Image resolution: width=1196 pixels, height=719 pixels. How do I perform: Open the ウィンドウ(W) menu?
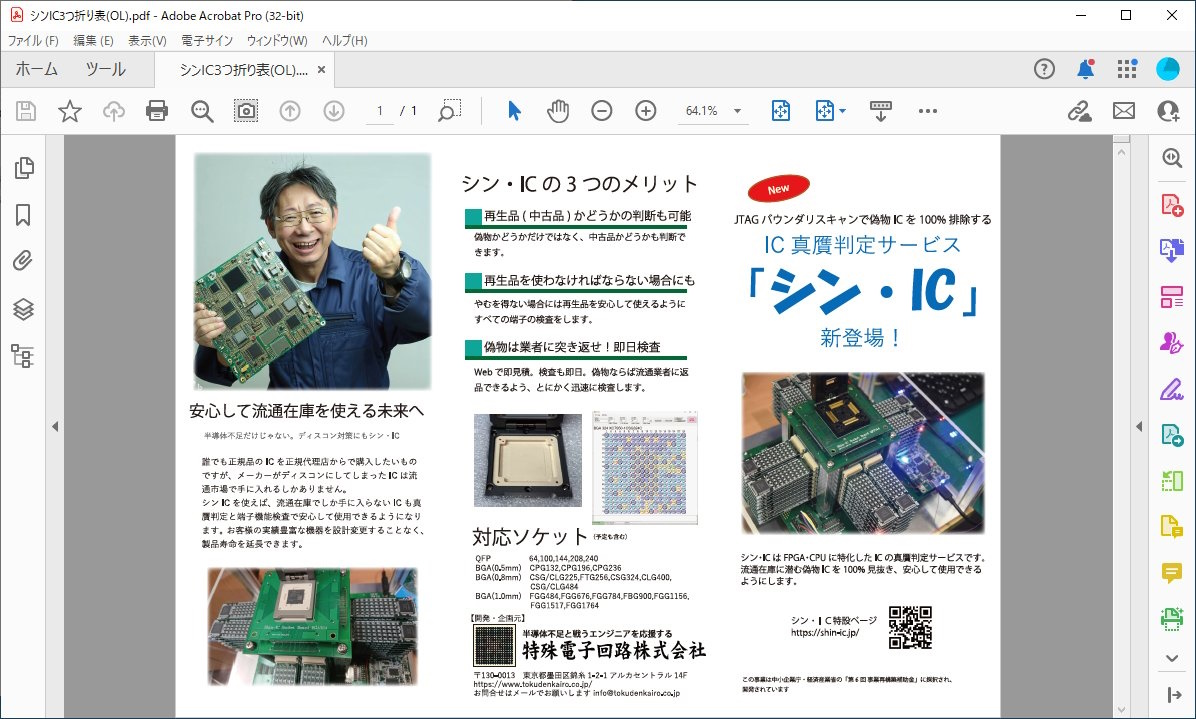(x=277, y=40)
